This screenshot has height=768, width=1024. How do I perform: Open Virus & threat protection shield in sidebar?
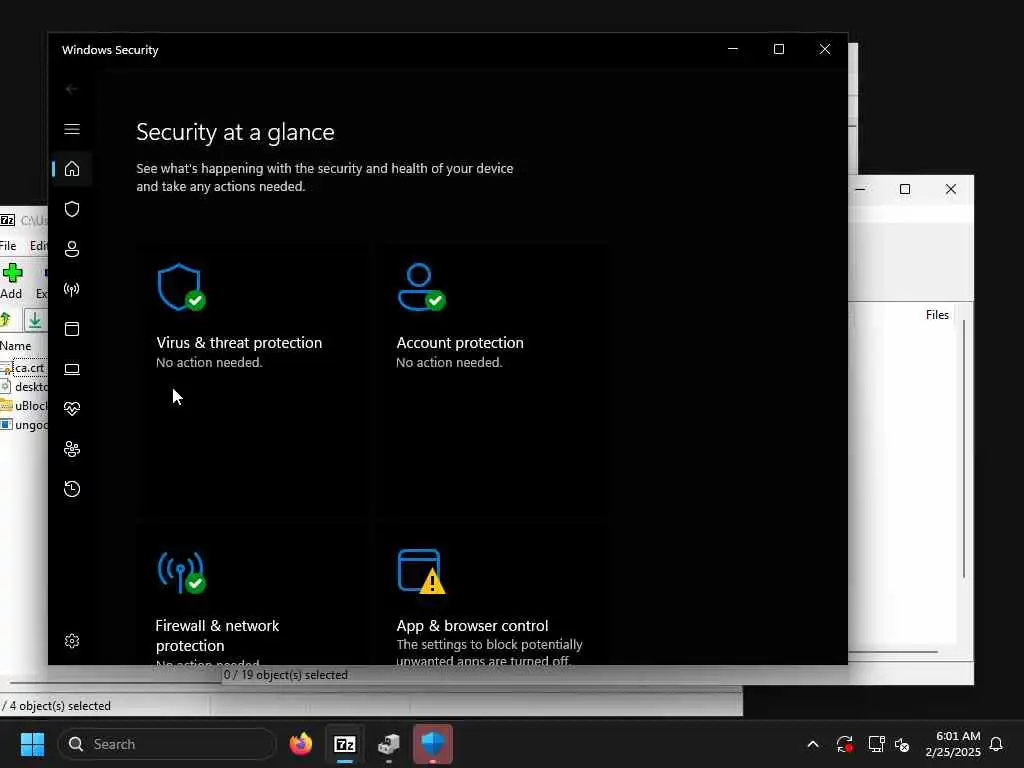pos(72,209)
